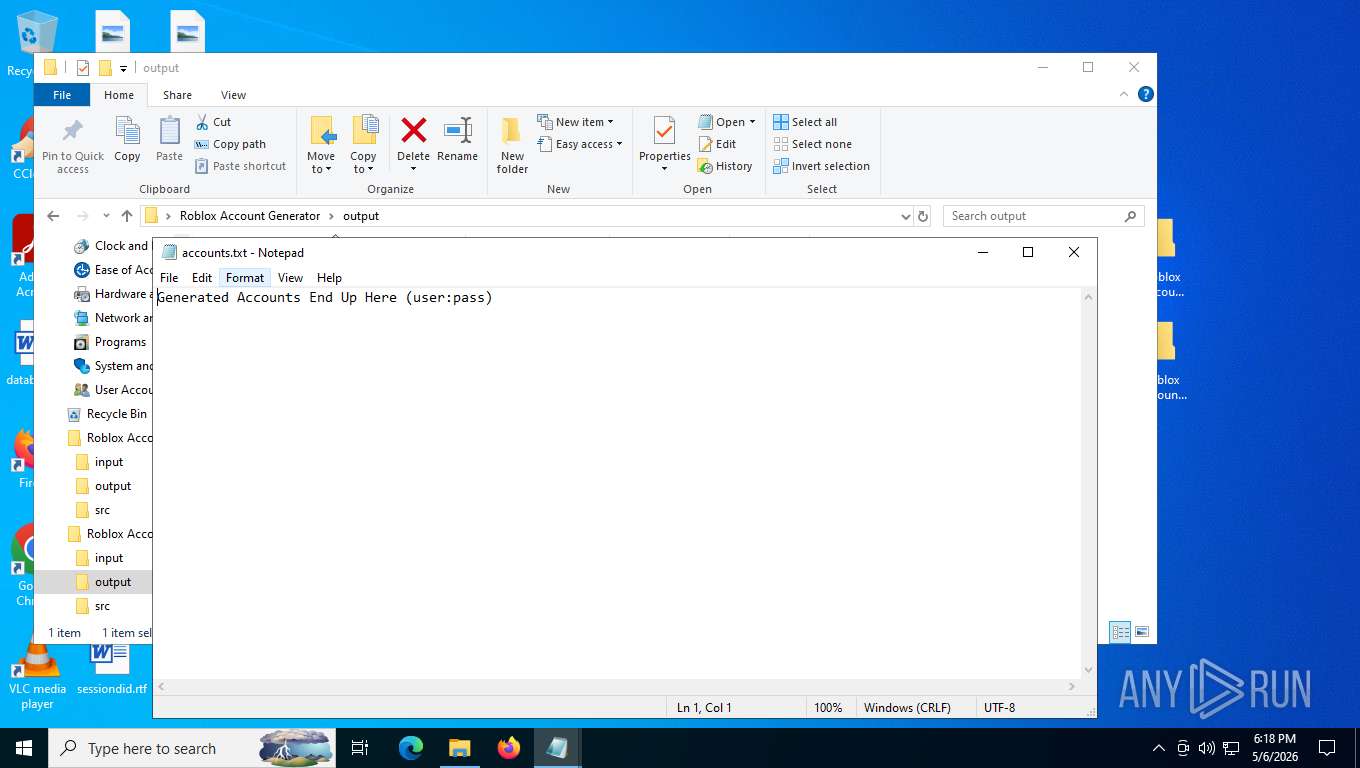
Task: Open the Notepad View menu
Action: (x=290, y=278)
